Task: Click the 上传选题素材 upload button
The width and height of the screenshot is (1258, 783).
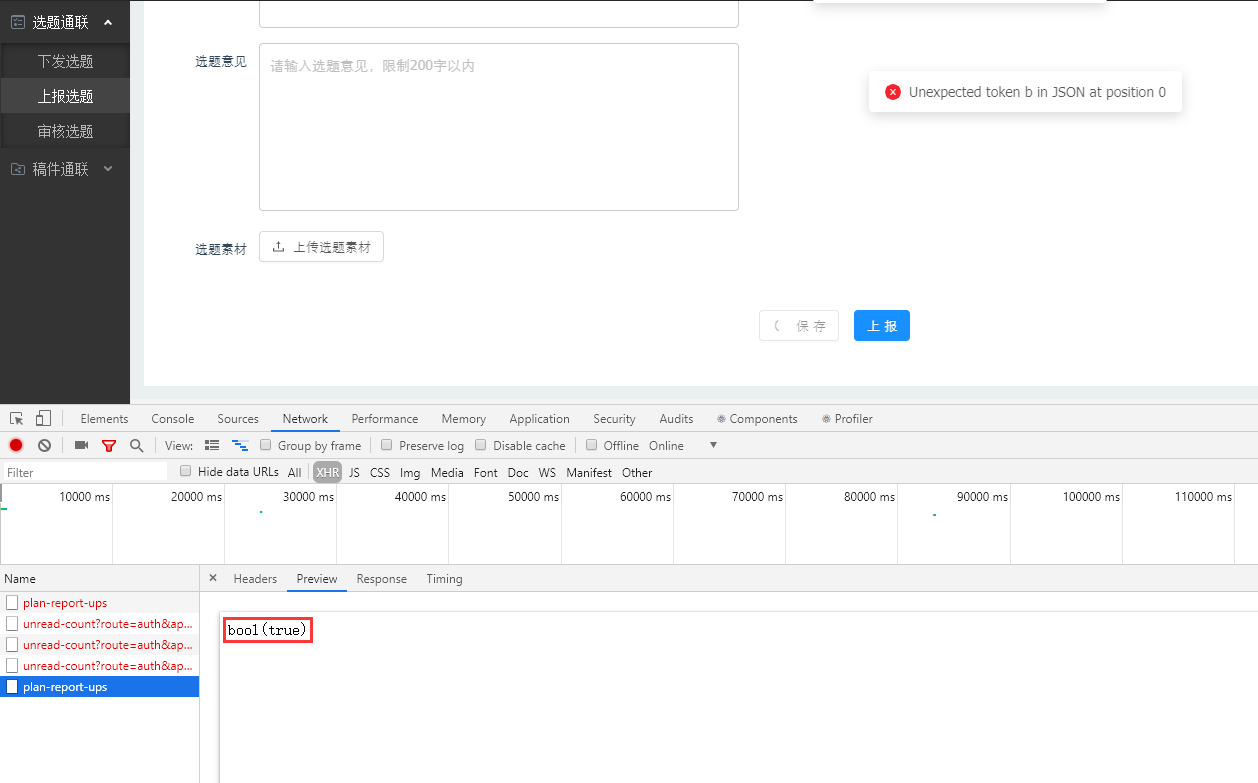Action: click(x=321, y=247)
